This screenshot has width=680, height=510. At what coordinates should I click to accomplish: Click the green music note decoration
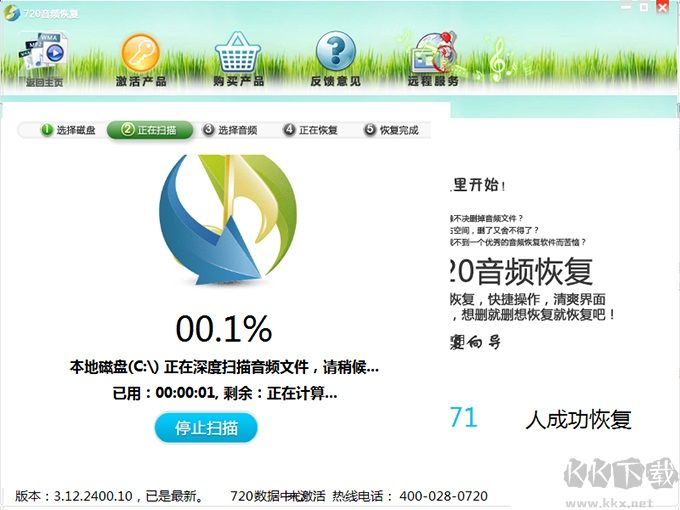click(497, 66)
